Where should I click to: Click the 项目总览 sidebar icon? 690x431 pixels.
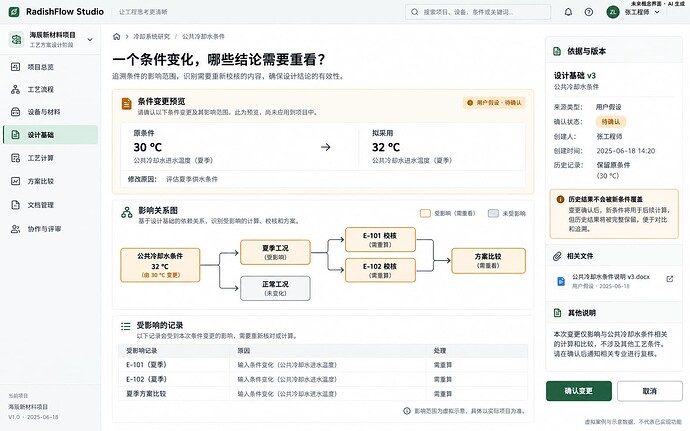tap(15, 67)
